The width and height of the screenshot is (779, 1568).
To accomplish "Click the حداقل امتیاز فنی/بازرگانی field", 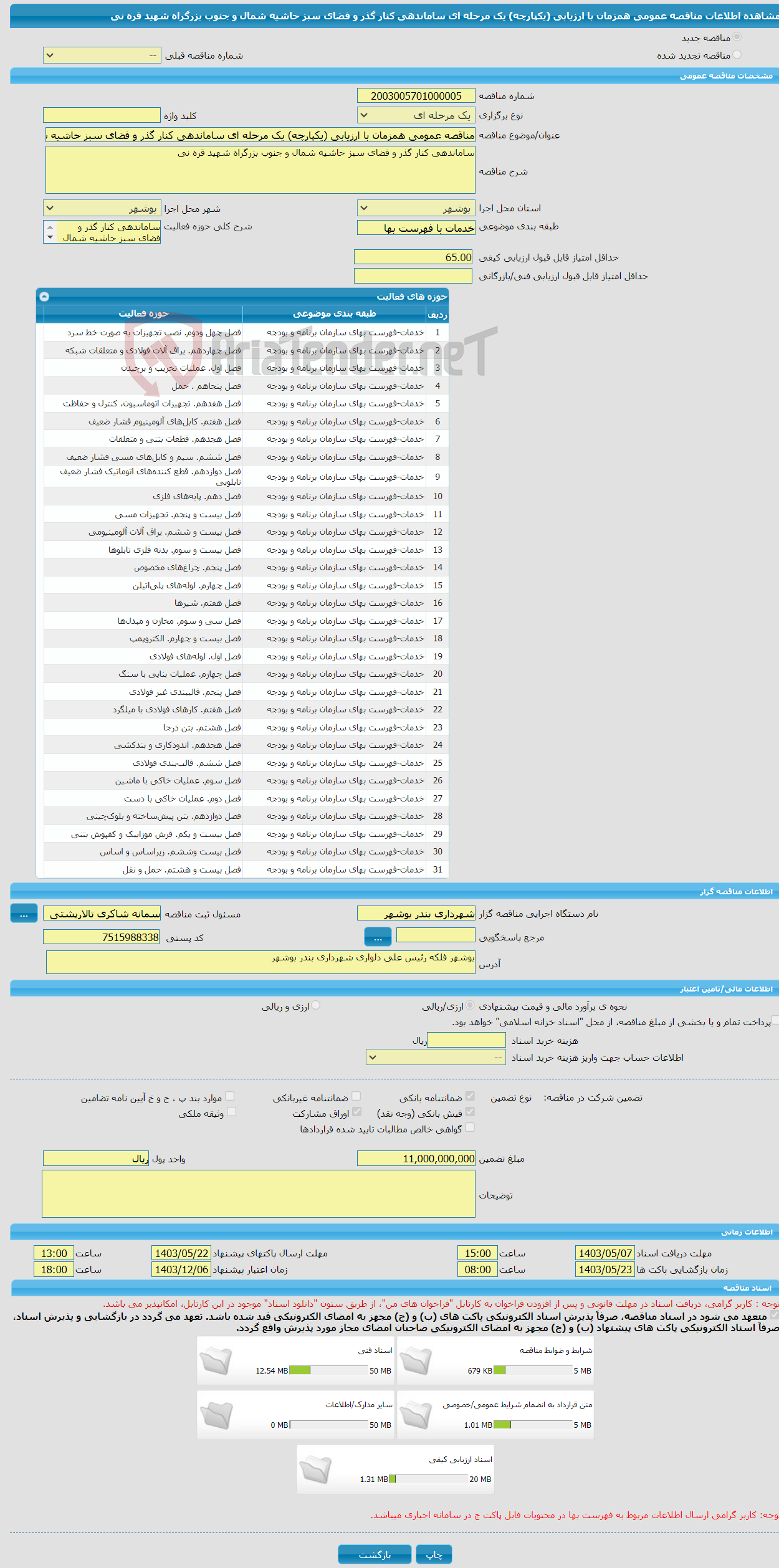I will point(413,275).
